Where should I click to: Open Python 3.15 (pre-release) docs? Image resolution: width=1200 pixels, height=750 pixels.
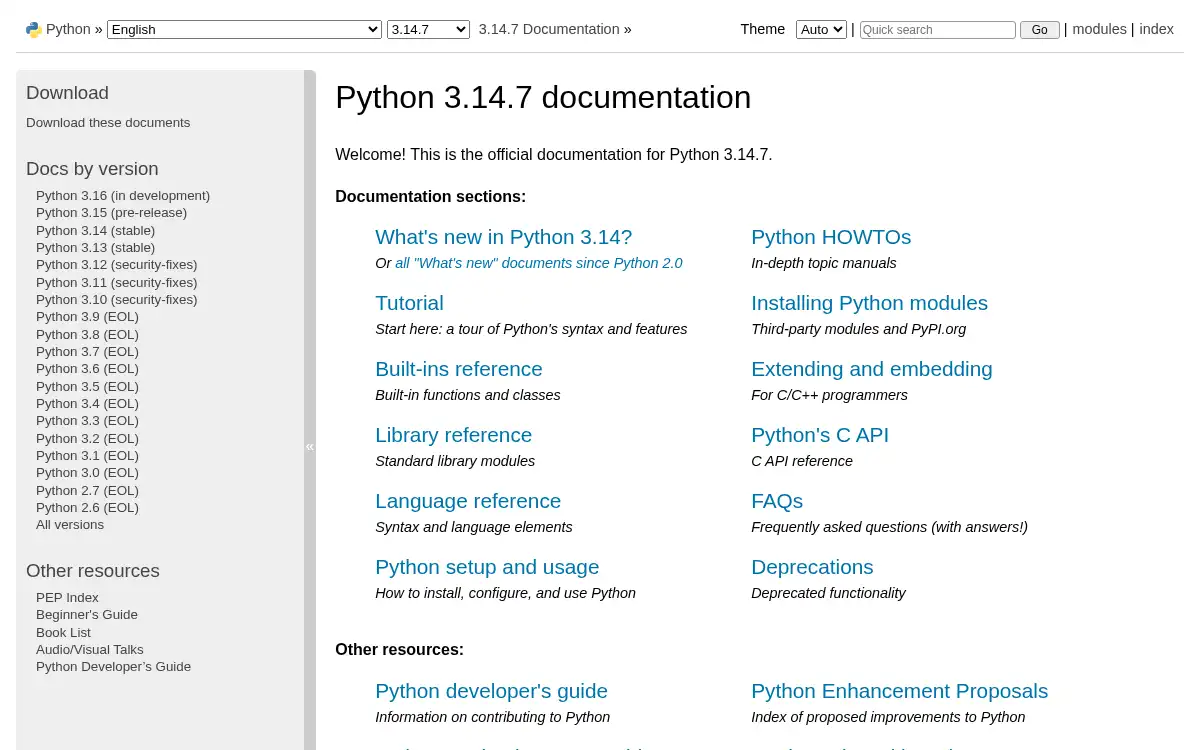[x=111, y=213]
